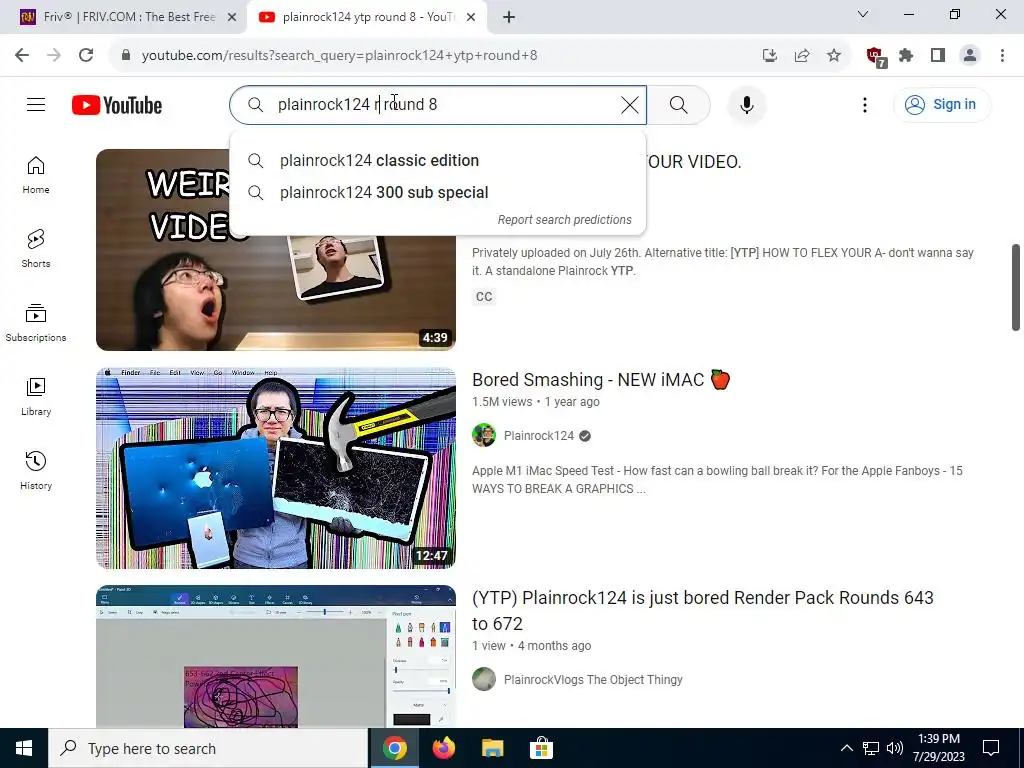Viewport: 1024px width, 768px height.
Task: Open Render Pack Rounds 643 video title
Action: click(703, 611)
